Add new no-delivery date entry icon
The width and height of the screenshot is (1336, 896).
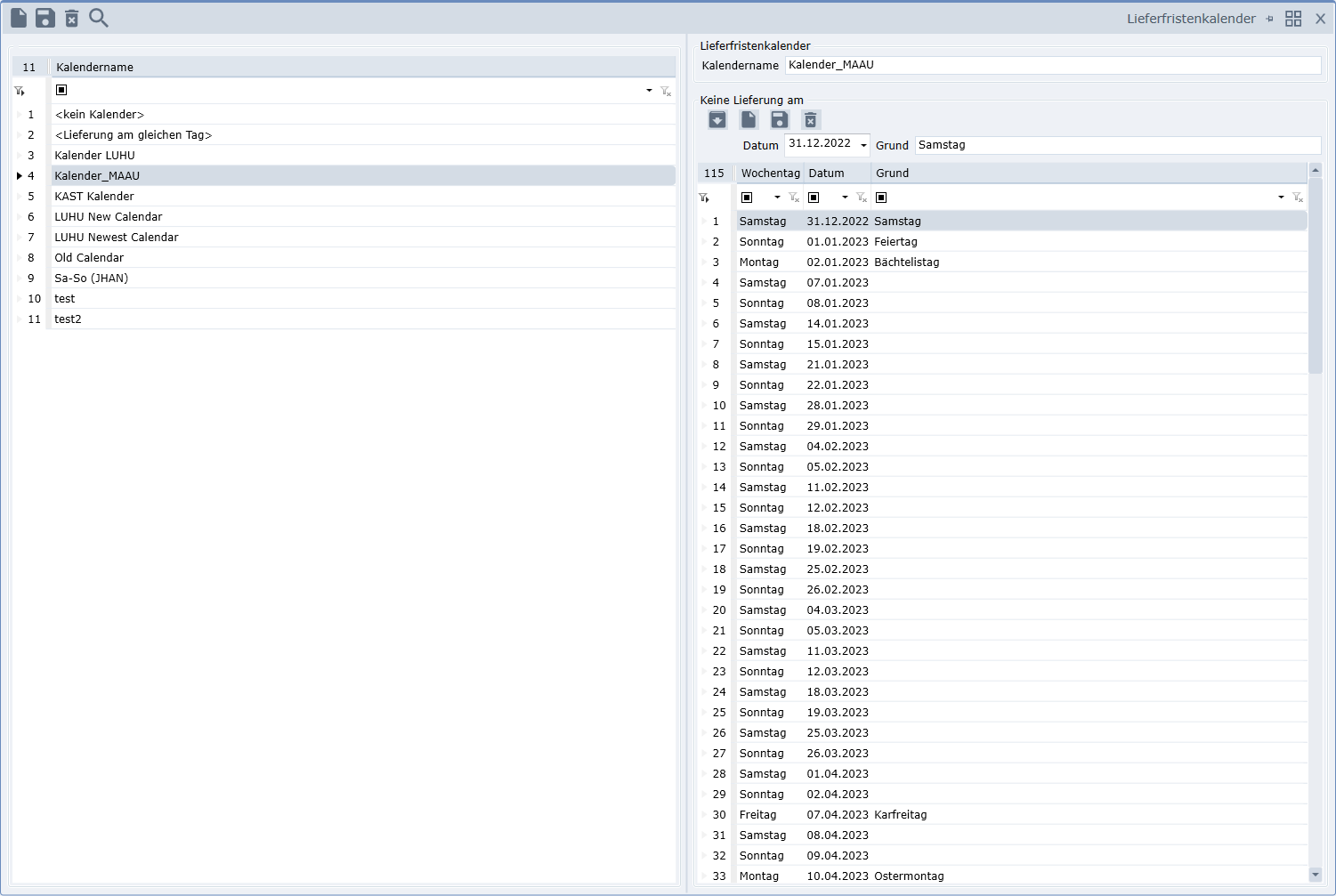749,120
